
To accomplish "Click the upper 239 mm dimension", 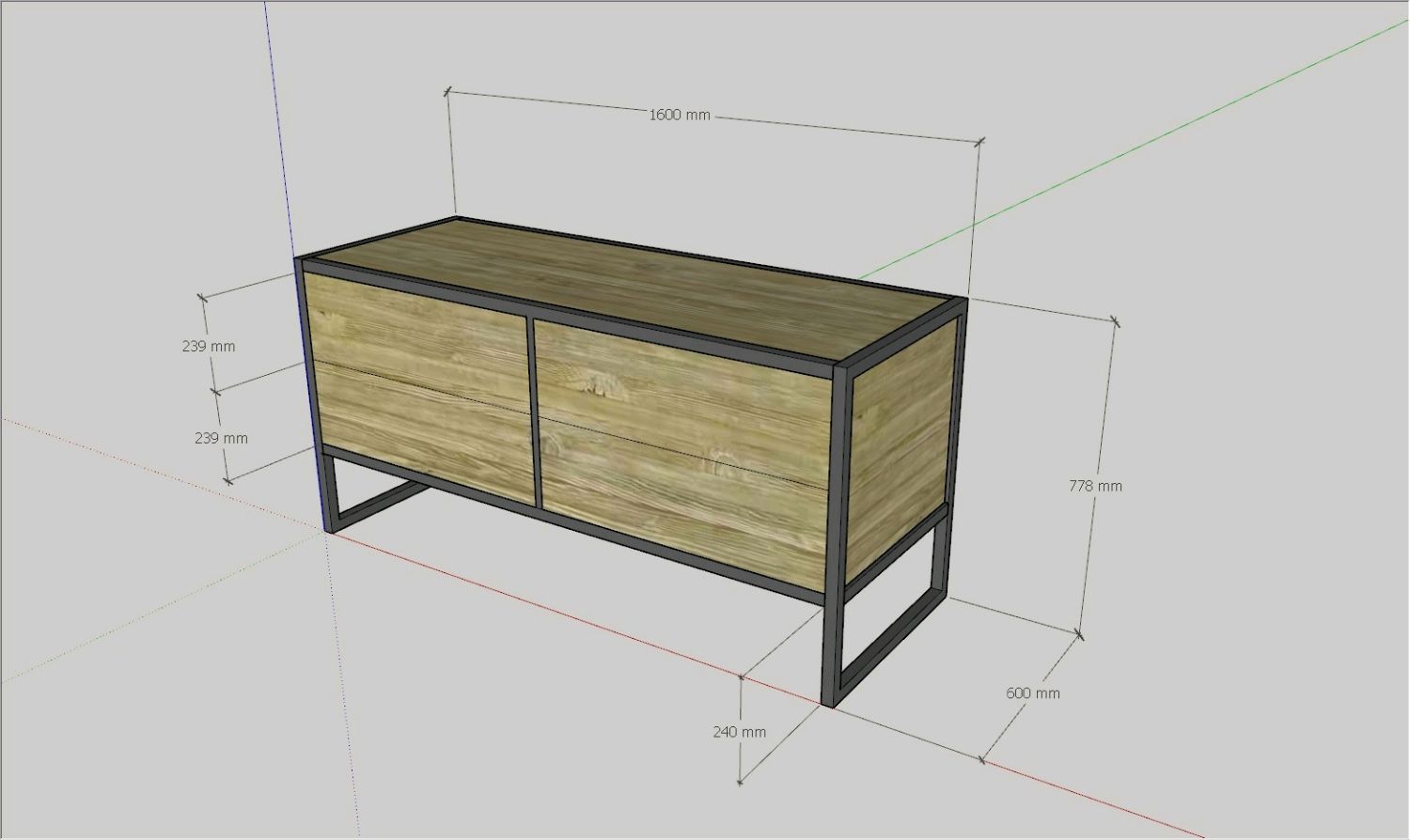I will [x=209, y=346].
